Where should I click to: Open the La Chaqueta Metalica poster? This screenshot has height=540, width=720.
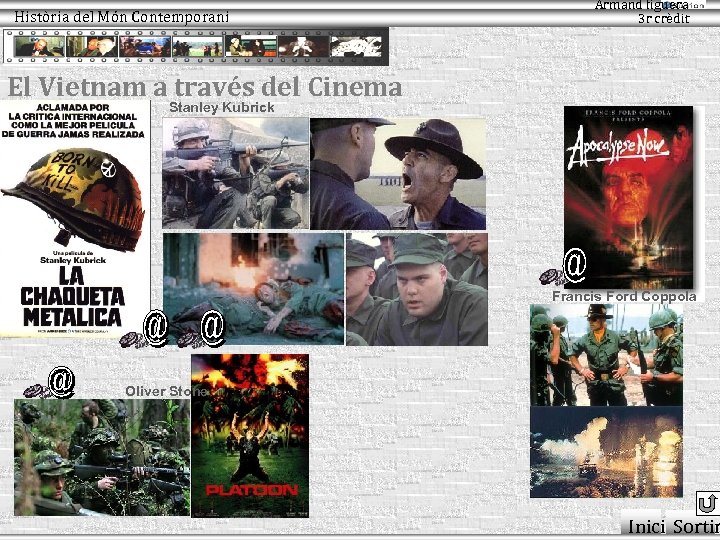(x=75, y=219)
